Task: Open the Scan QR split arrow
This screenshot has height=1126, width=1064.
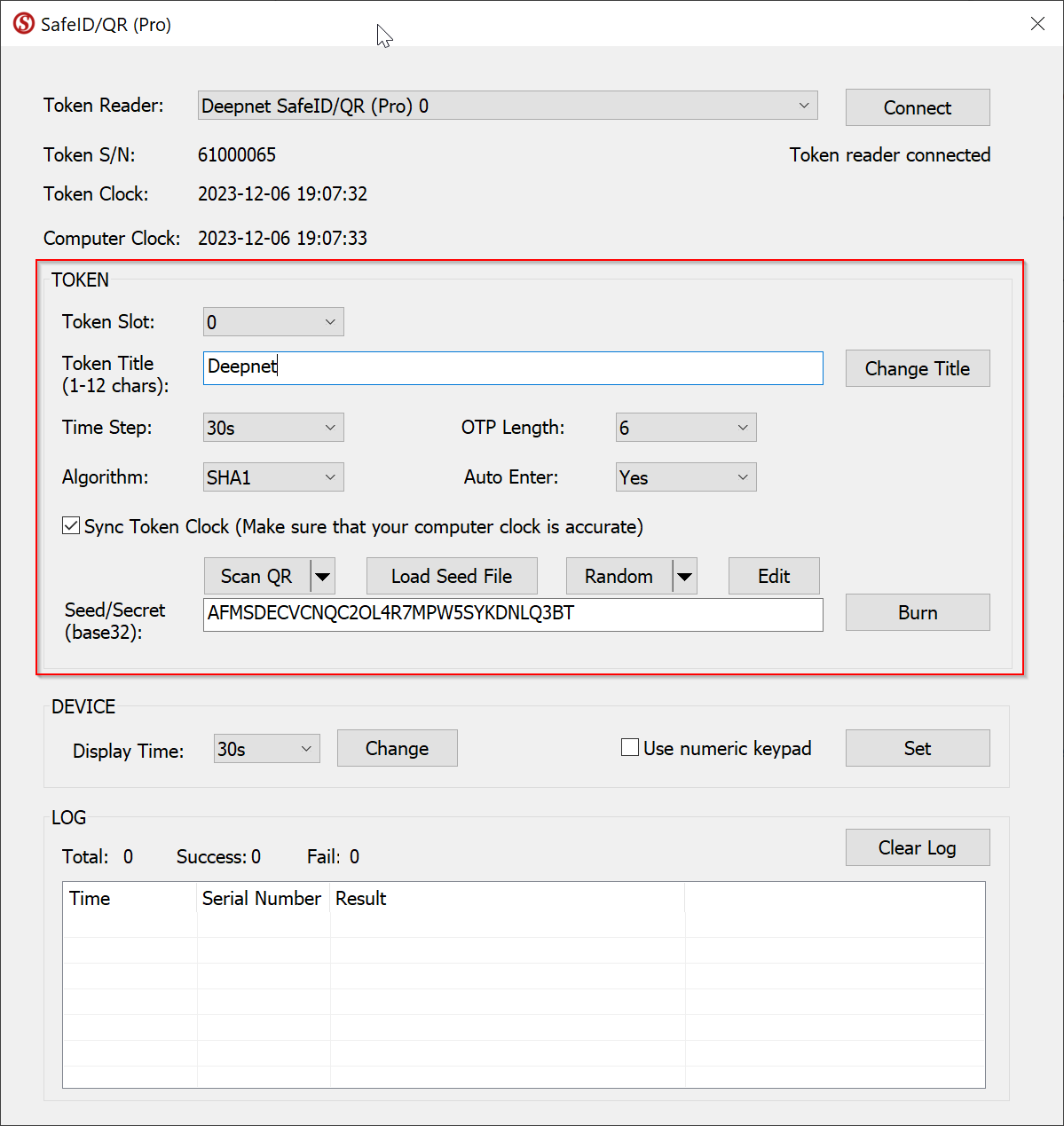Action: pyautogui.click(x=323, y=577)
